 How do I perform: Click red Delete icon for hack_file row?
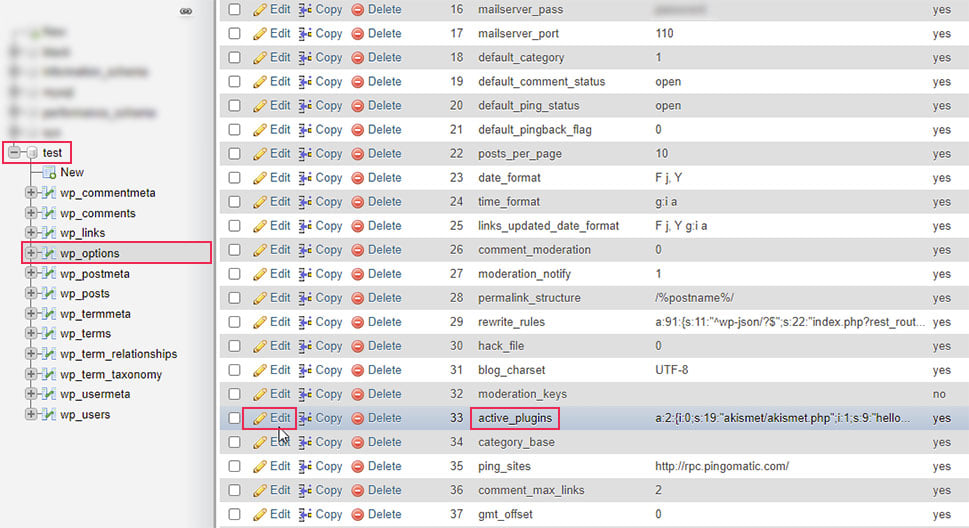click(357, 346)
